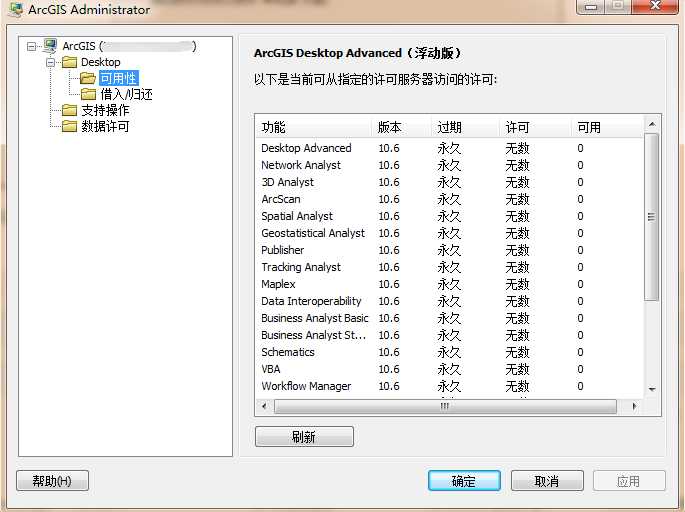Select the ArcScan row

pos(450,199)
